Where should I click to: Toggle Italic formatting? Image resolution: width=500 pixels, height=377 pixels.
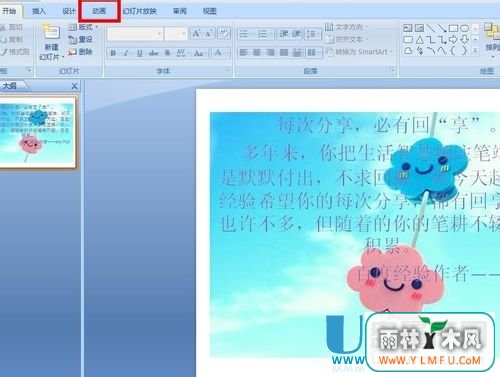click(126, 53)
